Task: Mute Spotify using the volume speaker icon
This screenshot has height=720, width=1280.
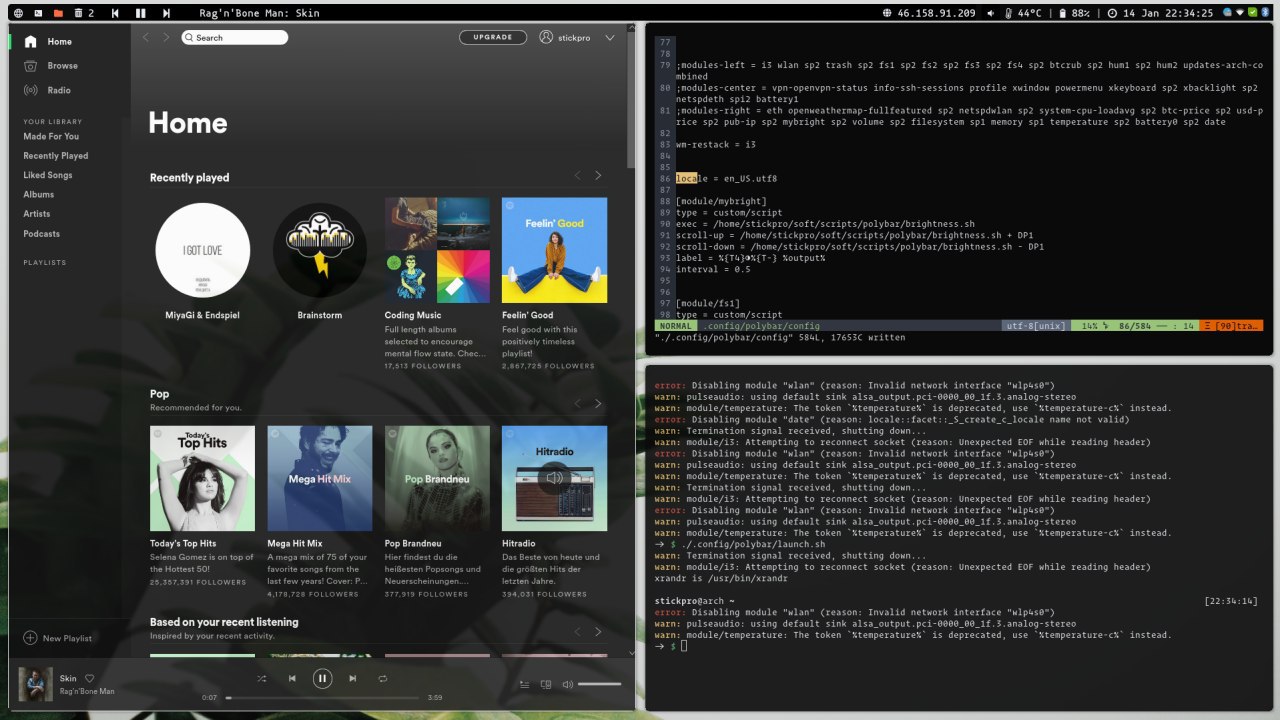Action: point(567,684)
